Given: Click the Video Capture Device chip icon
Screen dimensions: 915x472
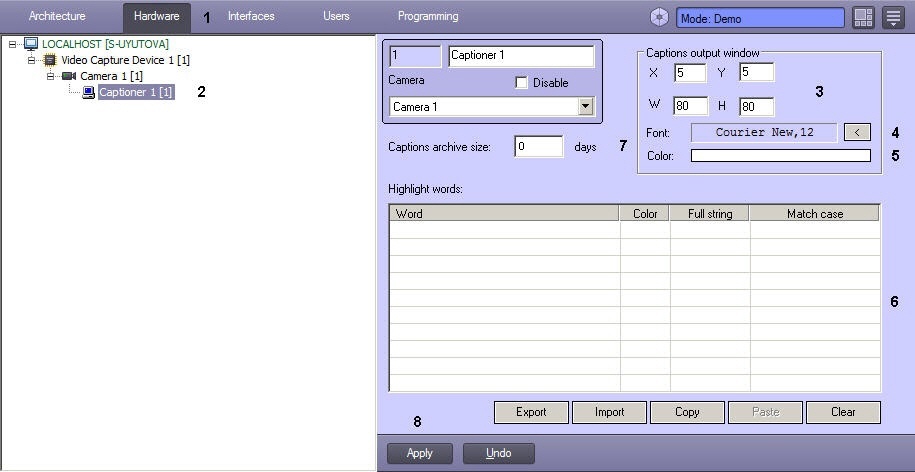Looking at the screenshot, I should [x=50, y=60].
